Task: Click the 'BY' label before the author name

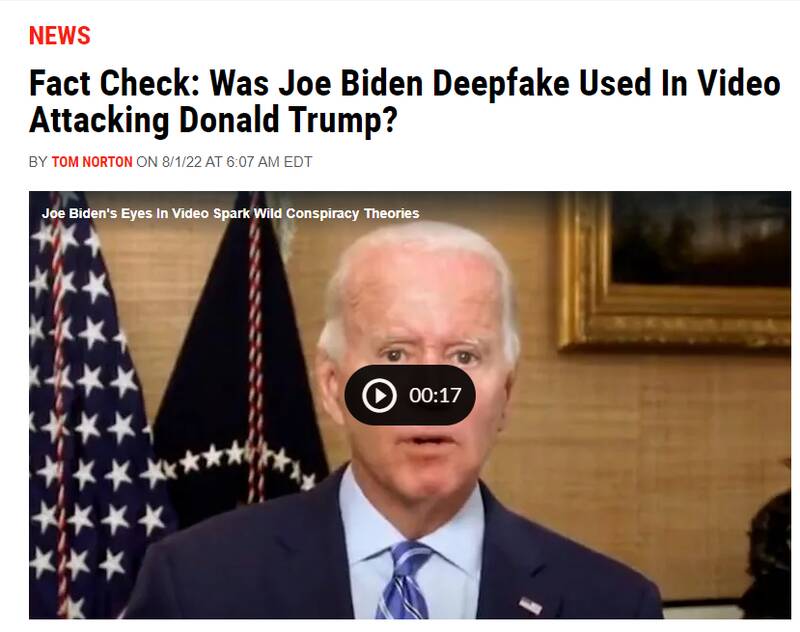Action: click(38, 162)
